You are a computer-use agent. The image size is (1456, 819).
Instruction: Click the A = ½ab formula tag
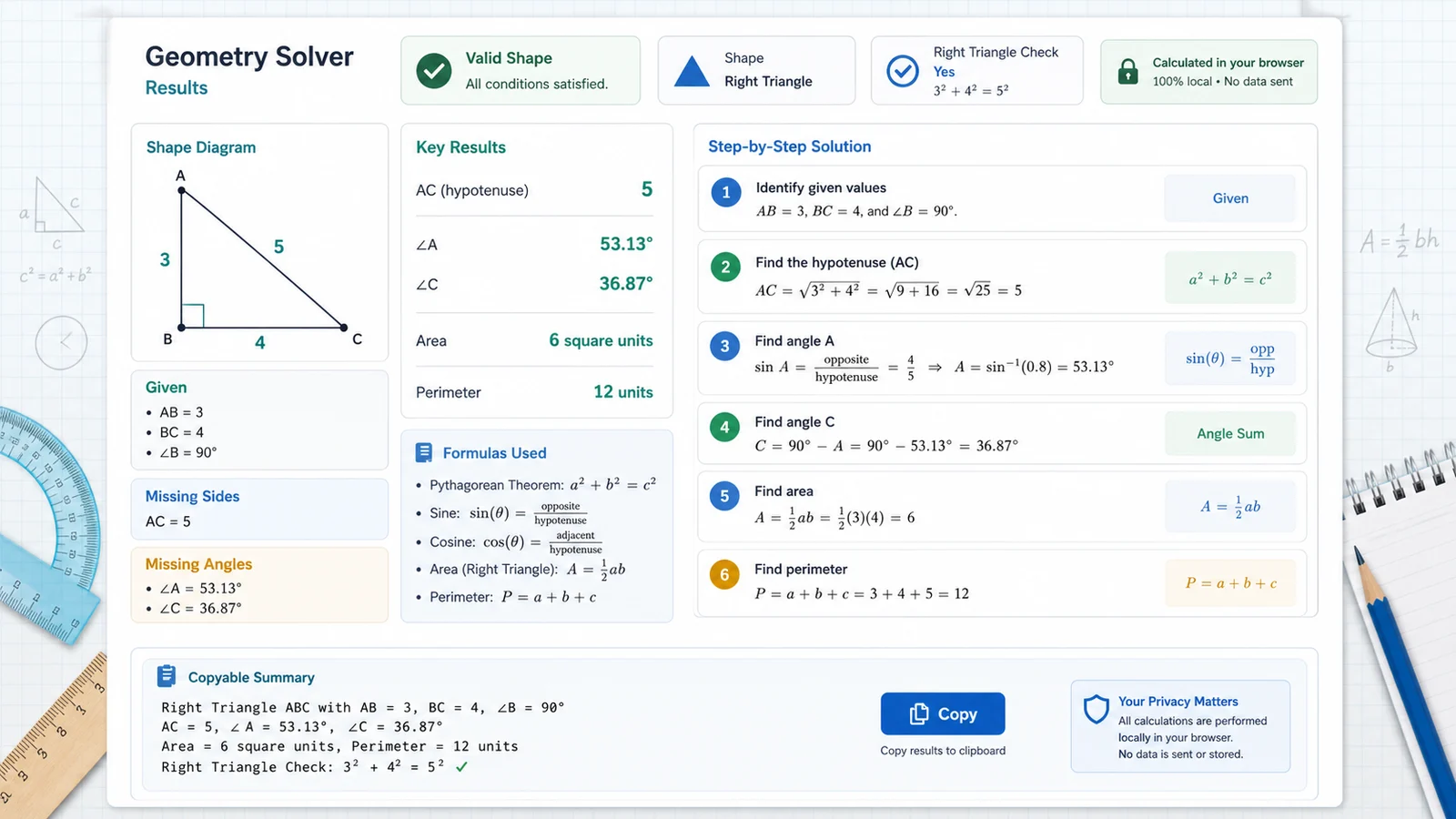(x=1230, y=507)
